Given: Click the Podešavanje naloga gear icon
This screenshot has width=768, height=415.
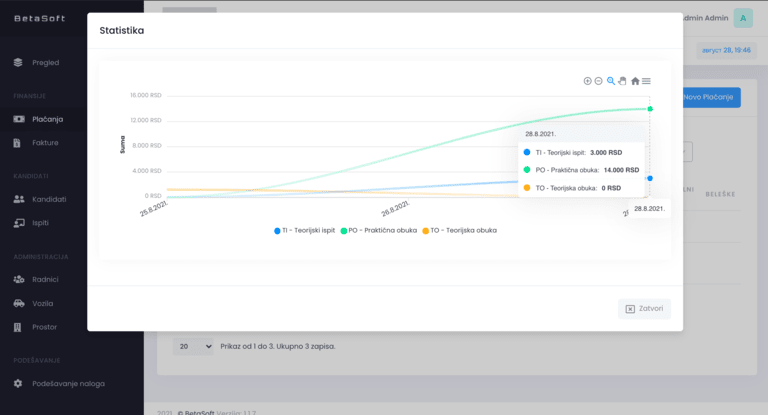Looking at the screenshot, I should [x=19, y=383].
